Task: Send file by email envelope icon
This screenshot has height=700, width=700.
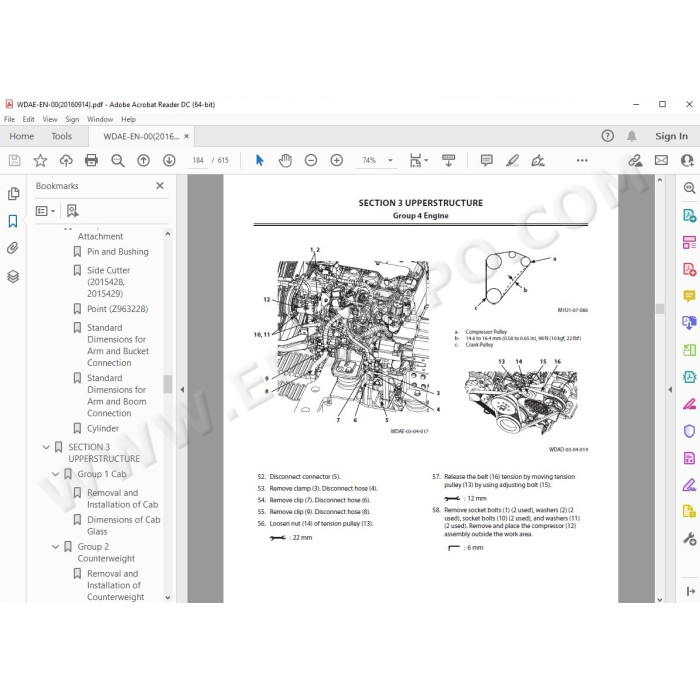Action: pyautogui.click(x=661, y=160)
